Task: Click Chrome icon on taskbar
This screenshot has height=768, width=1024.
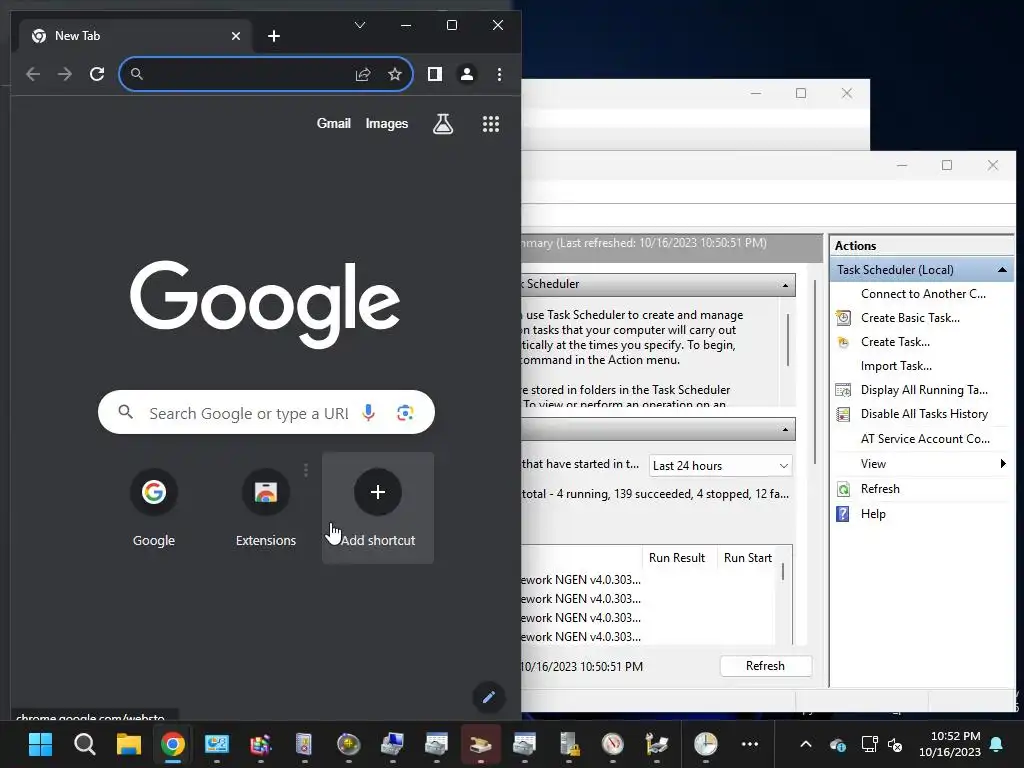Action: 172,744
